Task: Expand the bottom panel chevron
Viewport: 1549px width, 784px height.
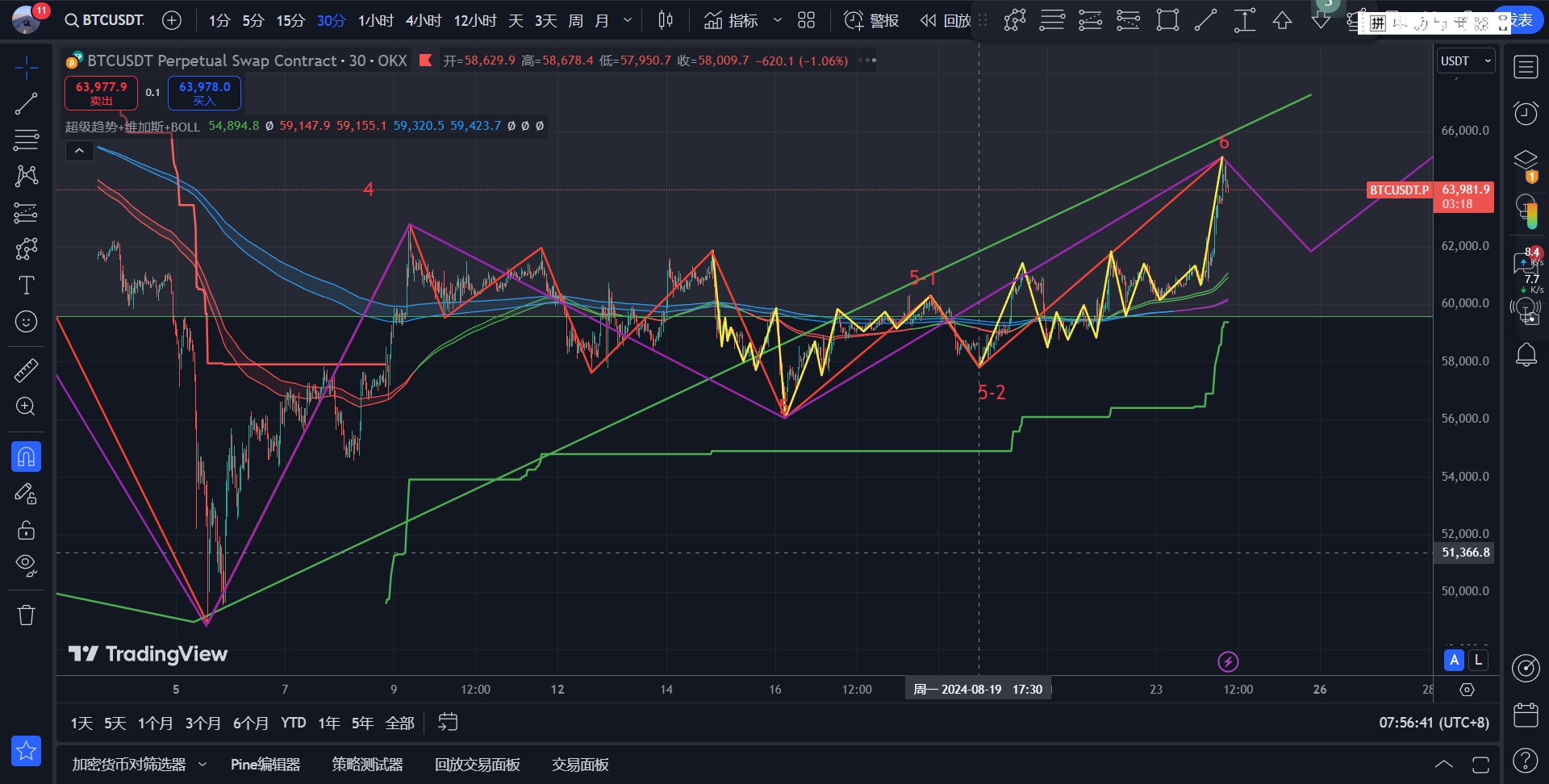Action: coord(1444,764)
